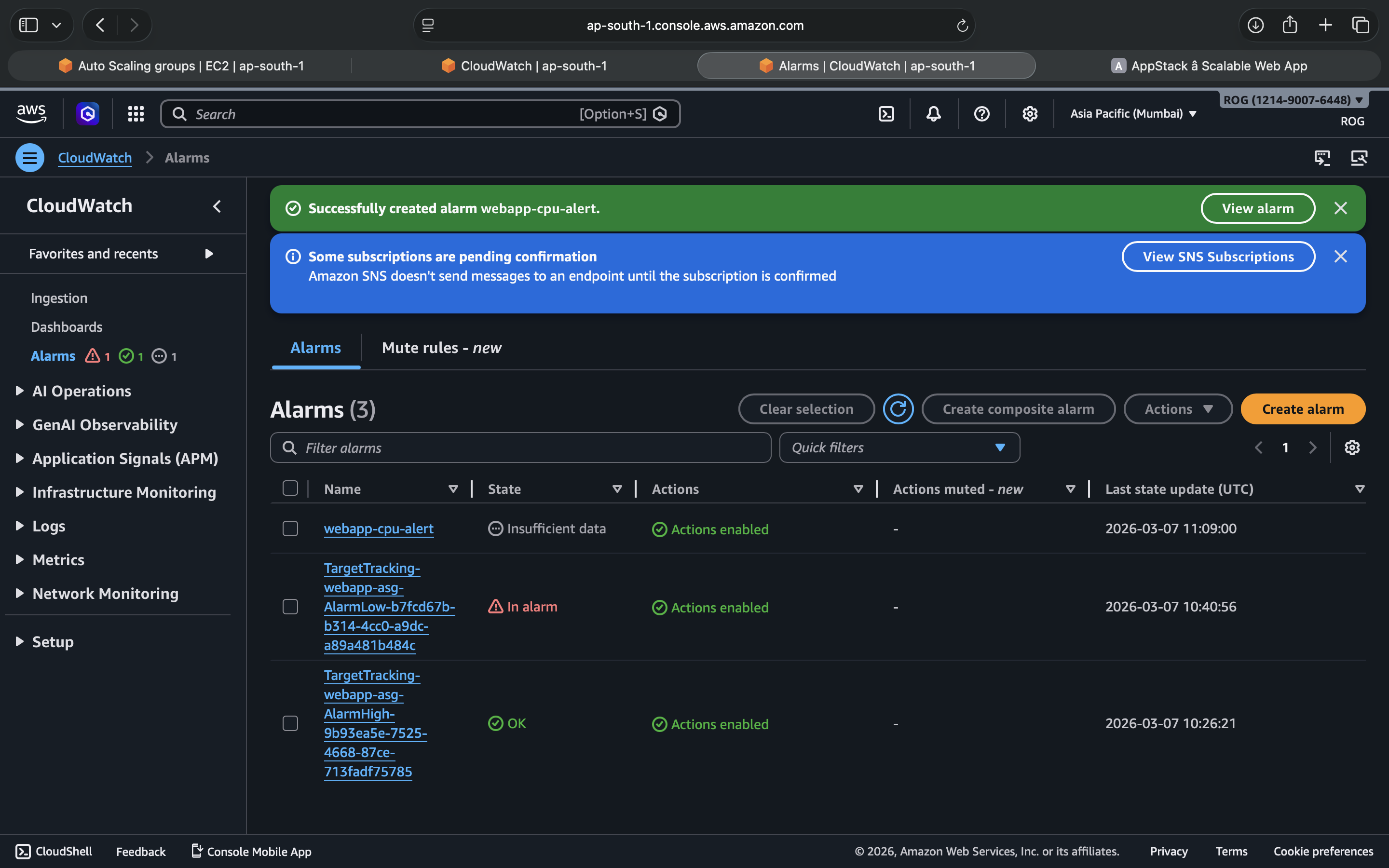The height and width of the screenshot is (868, 1389).
Task: Switch to the Mute rules tab
Action: 441,348
